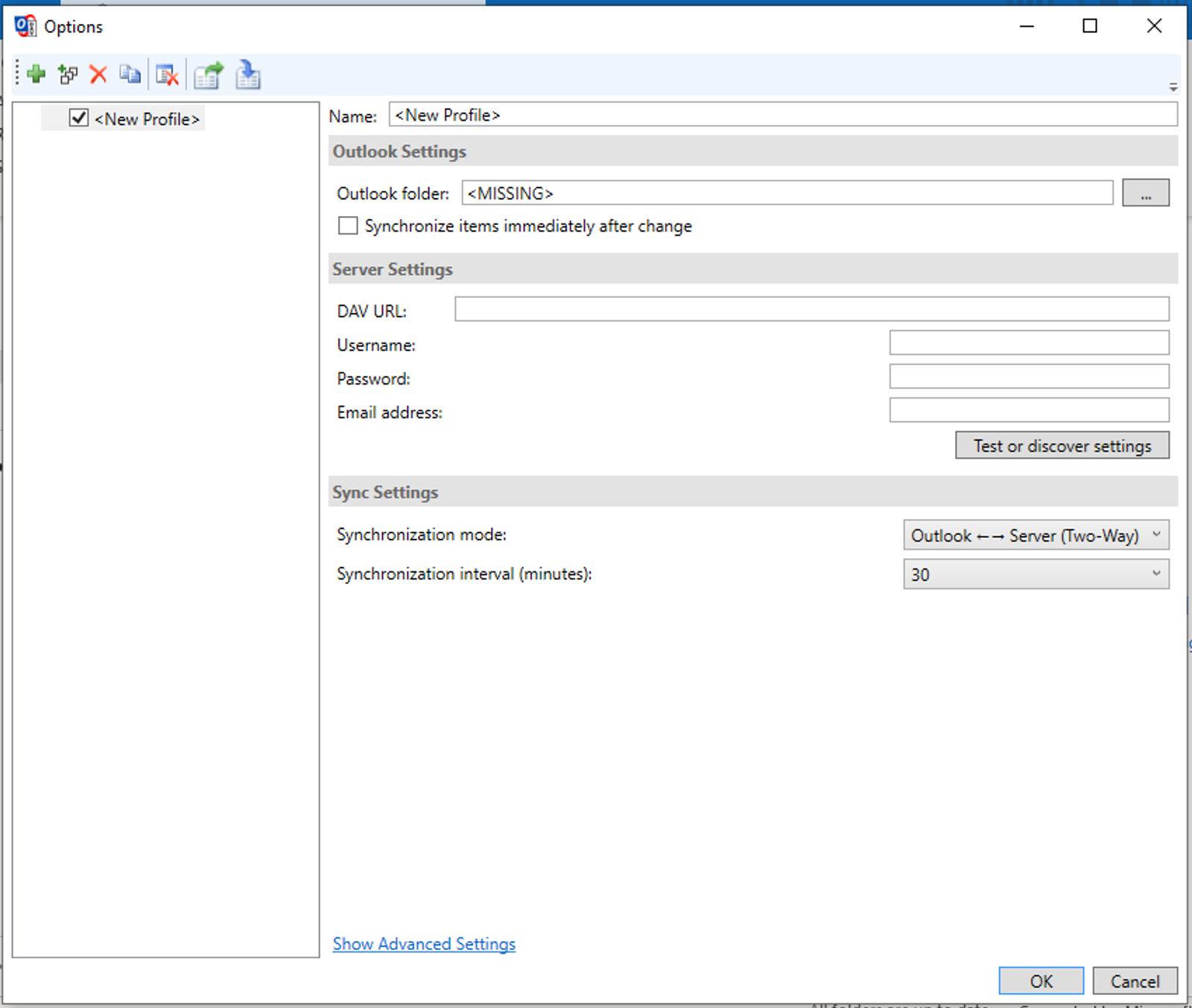This screenshot has height=1008, width=1192.
Task: Click the Server Settings section header
Action: [x=753, y=269]
